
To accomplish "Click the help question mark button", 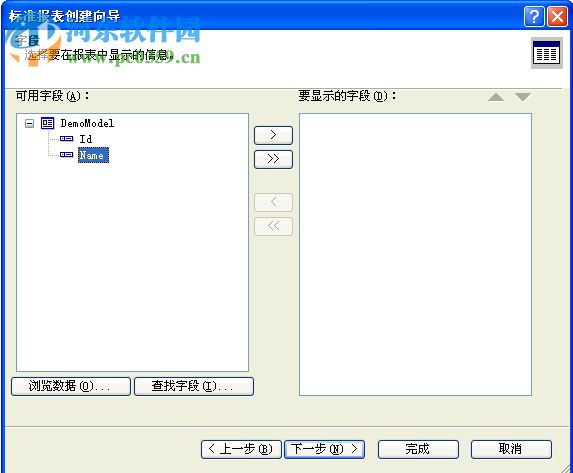I will click(x=534, y=16).
